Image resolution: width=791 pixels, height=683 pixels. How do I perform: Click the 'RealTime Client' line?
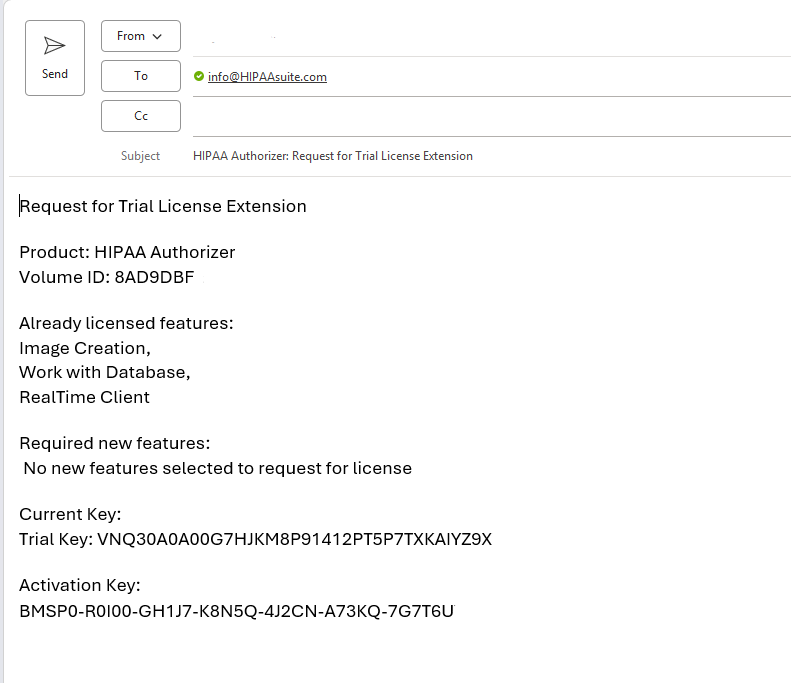84,397
